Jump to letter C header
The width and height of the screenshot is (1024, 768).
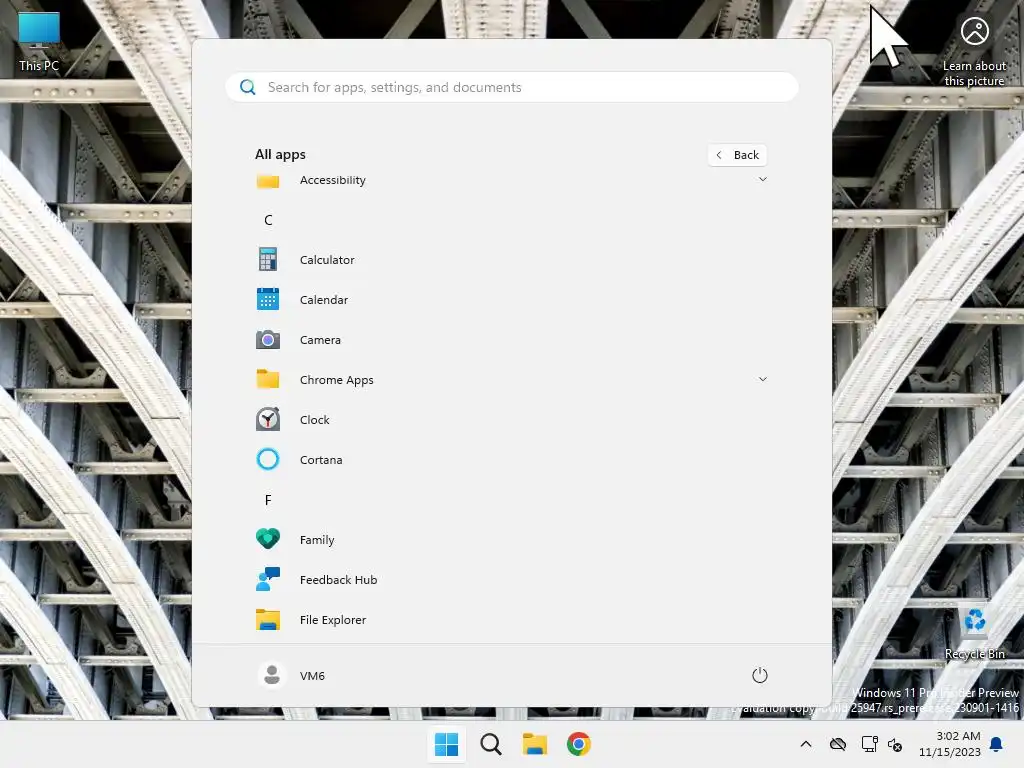268,220
